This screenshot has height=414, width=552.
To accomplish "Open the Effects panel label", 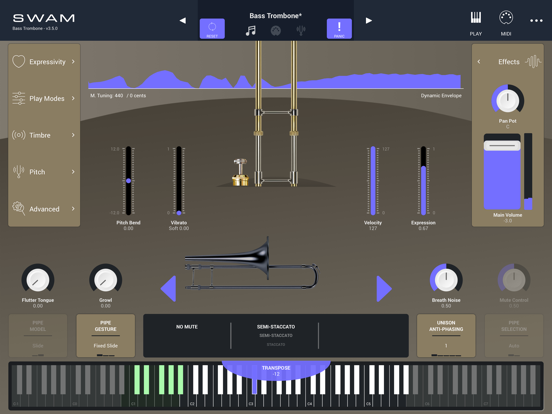I will pos(509,62).
